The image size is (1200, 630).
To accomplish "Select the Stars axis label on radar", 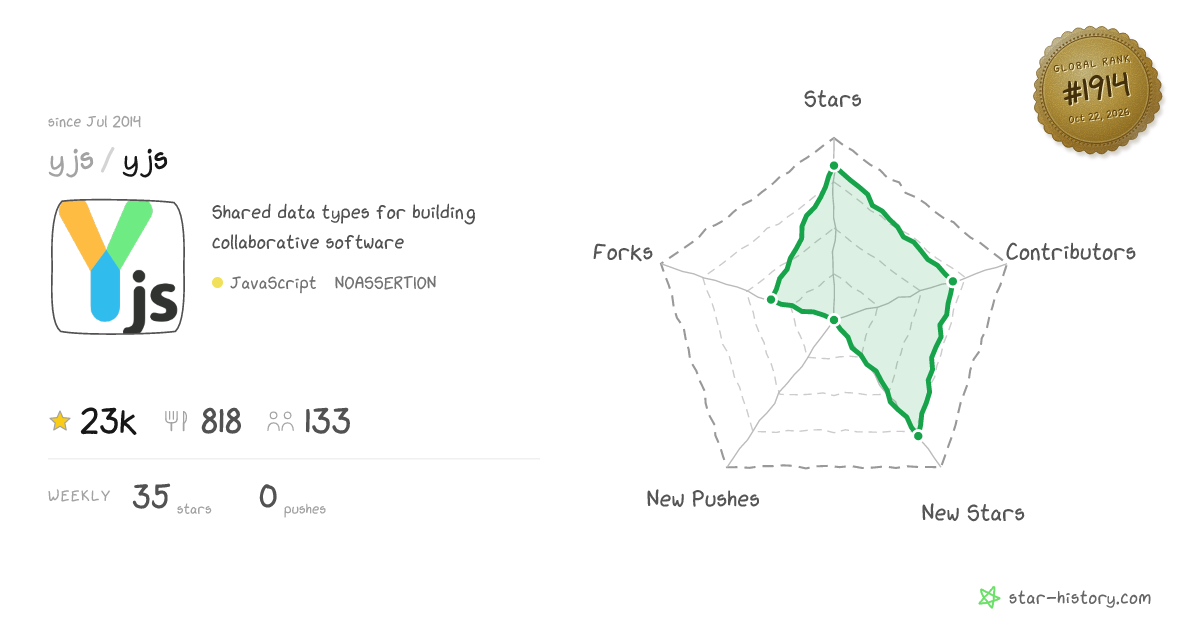I will point(833,99).
